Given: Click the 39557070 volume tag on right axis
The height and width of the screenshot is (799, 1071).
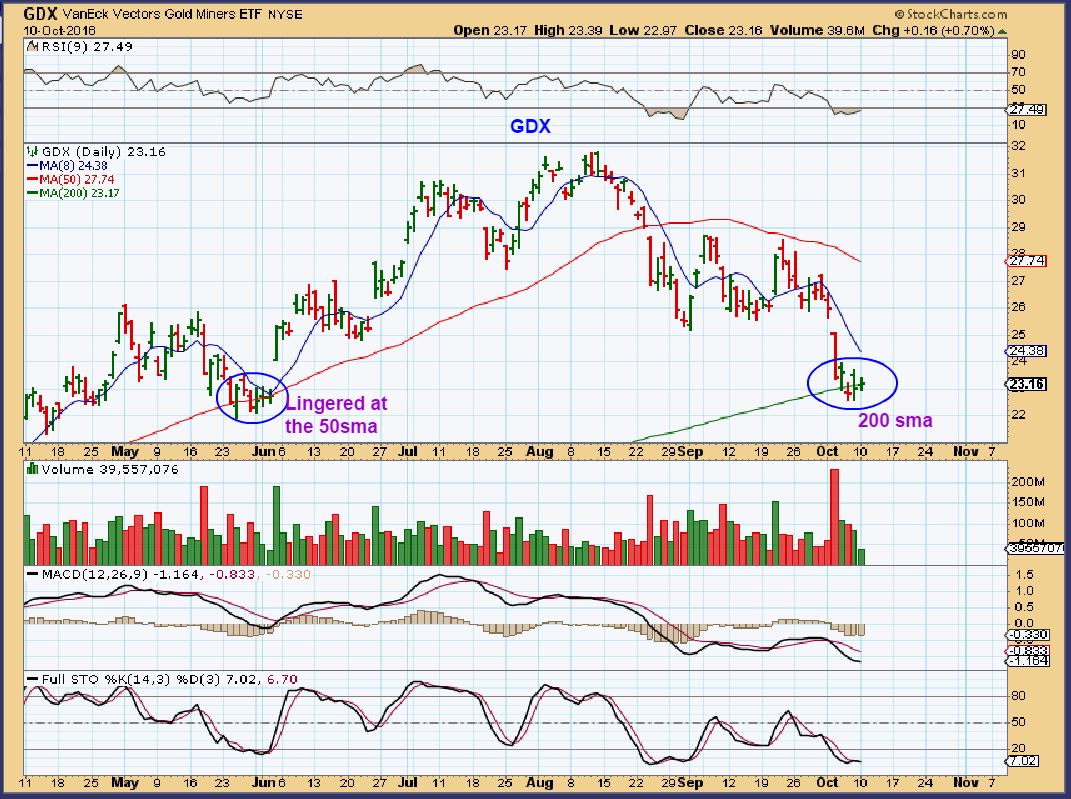Looking at the screenshot, I should coord(1036,548).
